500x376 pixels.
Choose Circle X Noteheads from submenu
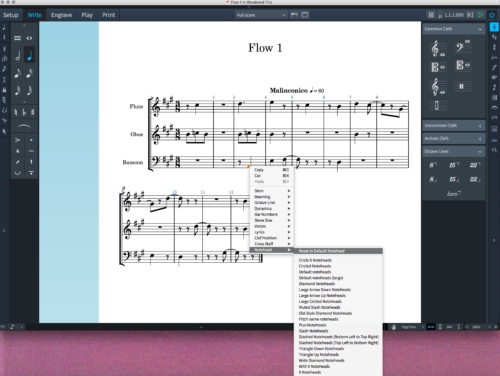point(338,260)
